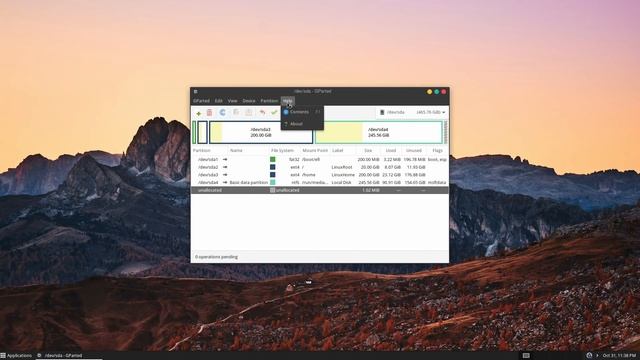The image size is (640, 360).
Task: Click the Size column header
Action: pos(368,151)
